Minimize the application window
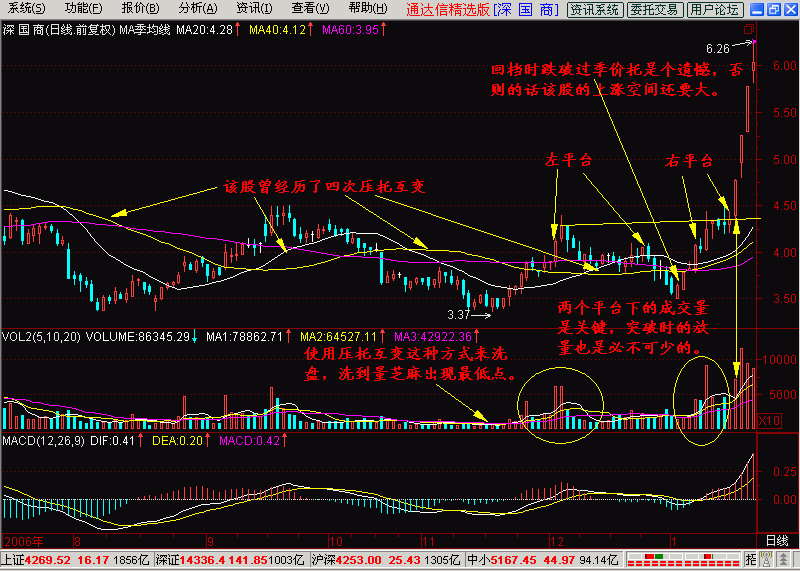The height and width of the screenshot is (571, 800). pyautogui.click(x=758, y=9)
